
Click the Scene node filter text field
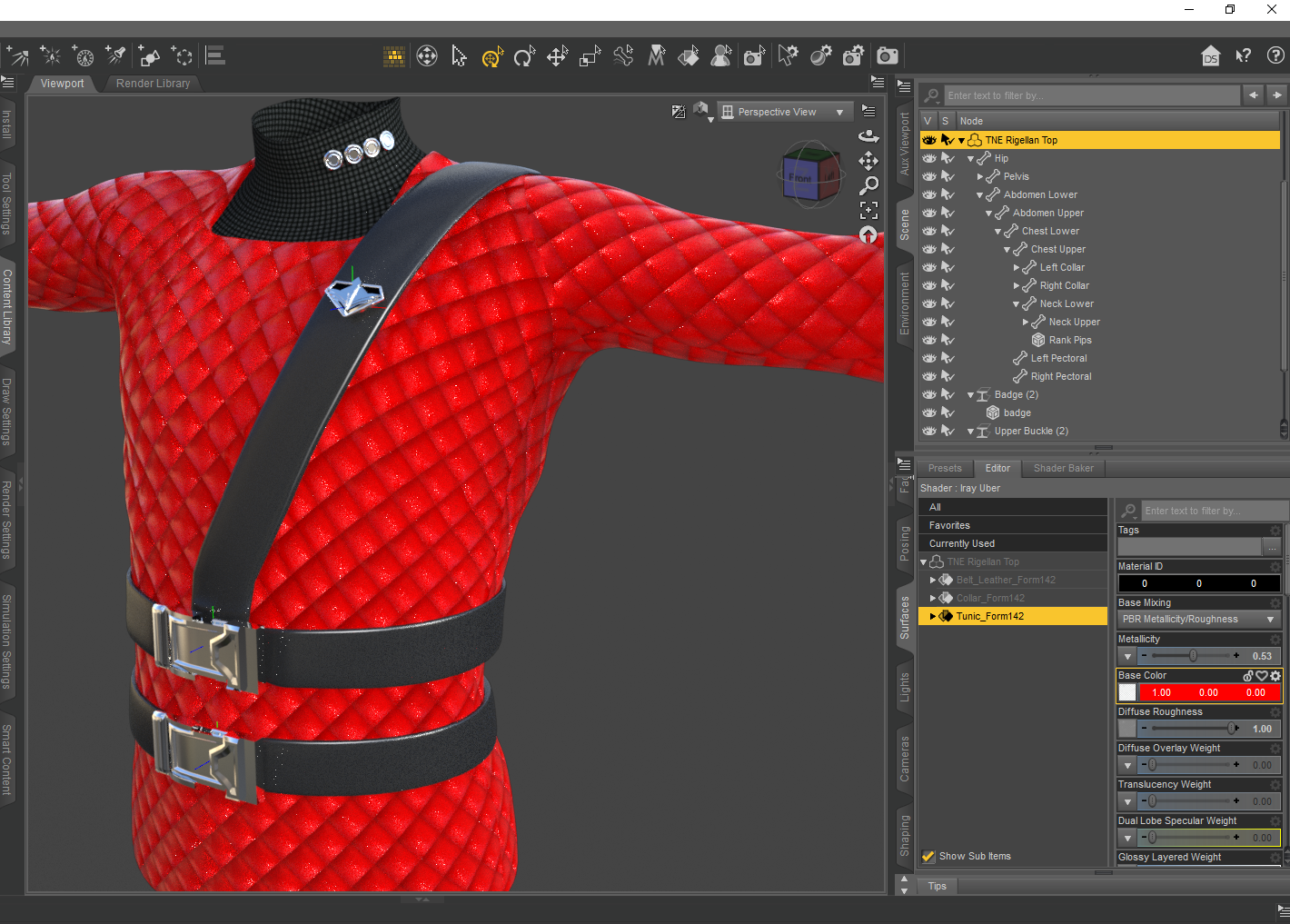pyautogui.click(x=1091, y=95)
